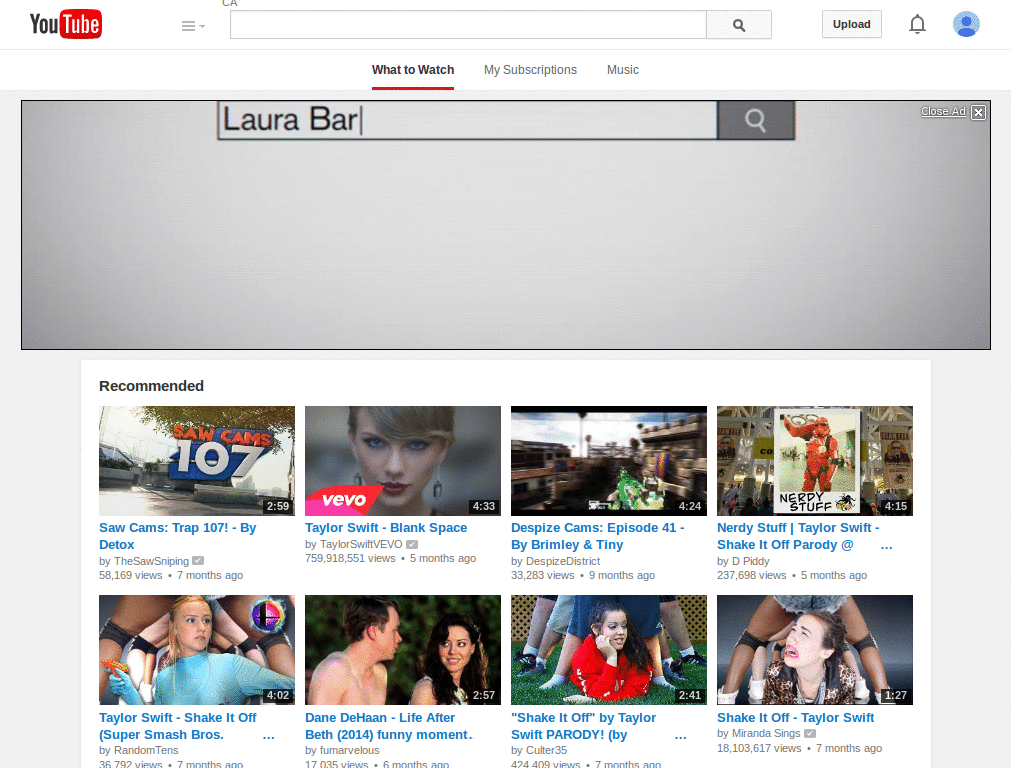Click the YouTube logo

click(x=66, y=24)
